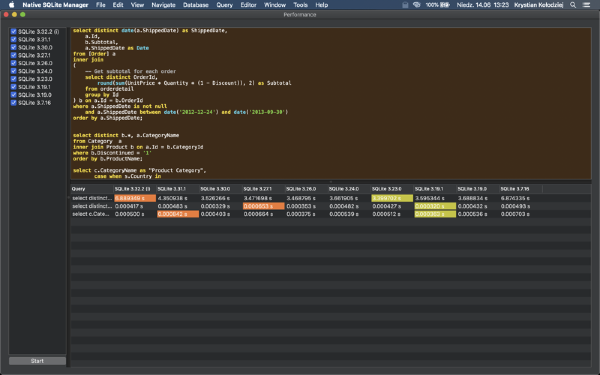
Task: Open the Notification Center list icon
Action: (x=586, y=5)
